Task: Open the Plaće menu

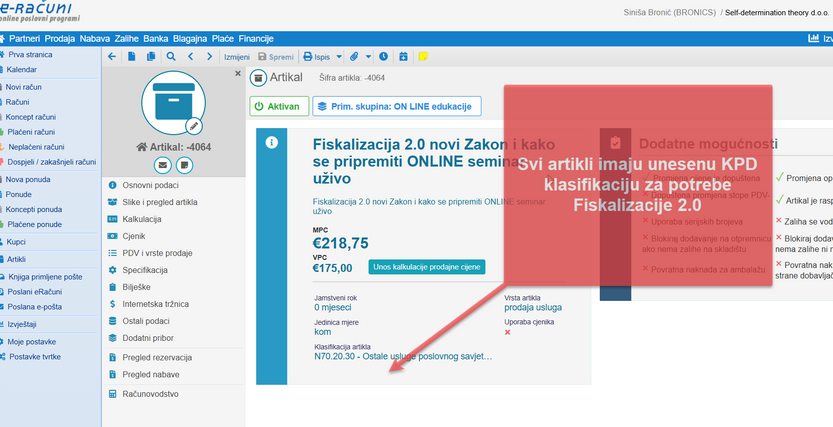Action: click(x=223, y=38)
